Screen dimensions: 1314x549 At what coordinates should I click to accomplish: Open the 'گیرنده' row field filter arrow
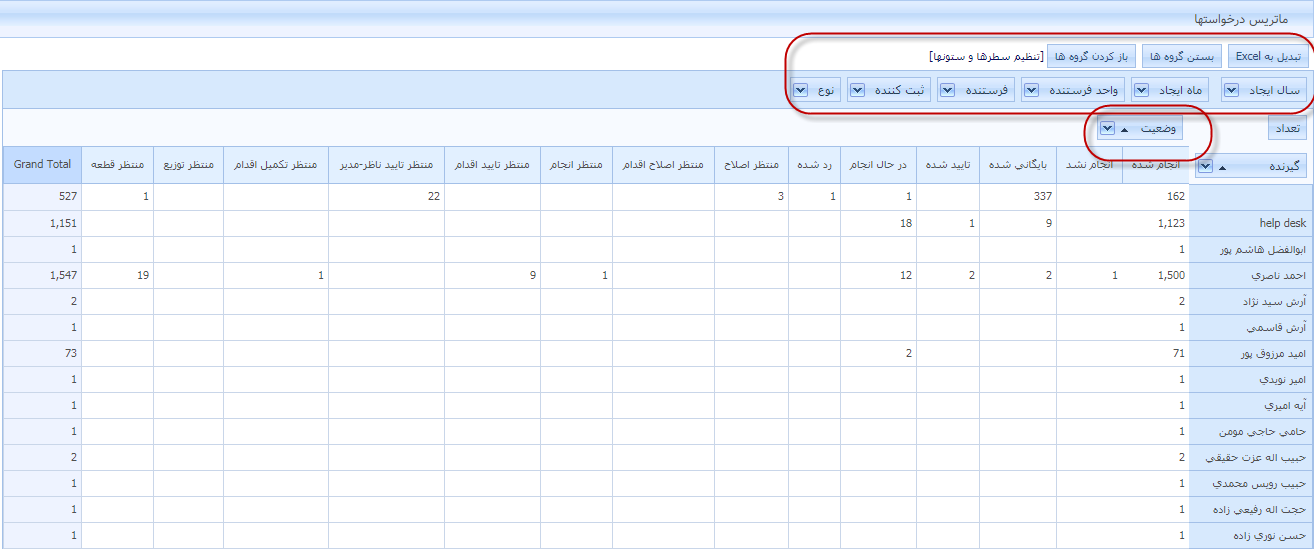[1205, 166]
